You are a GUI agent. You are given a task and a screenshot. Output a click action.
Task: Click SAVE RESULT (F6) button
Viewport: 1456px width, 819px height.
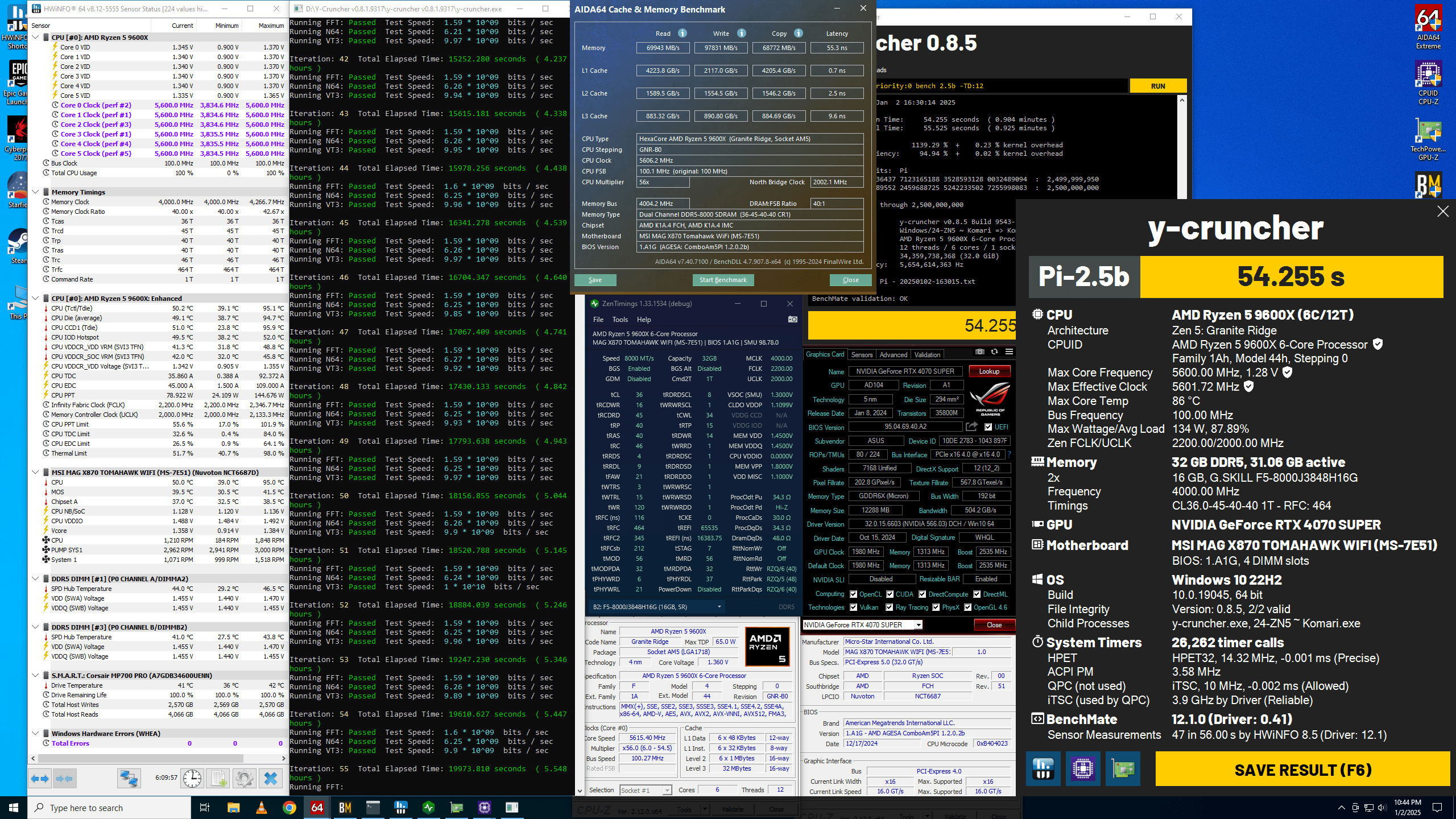click(1302, 770)
